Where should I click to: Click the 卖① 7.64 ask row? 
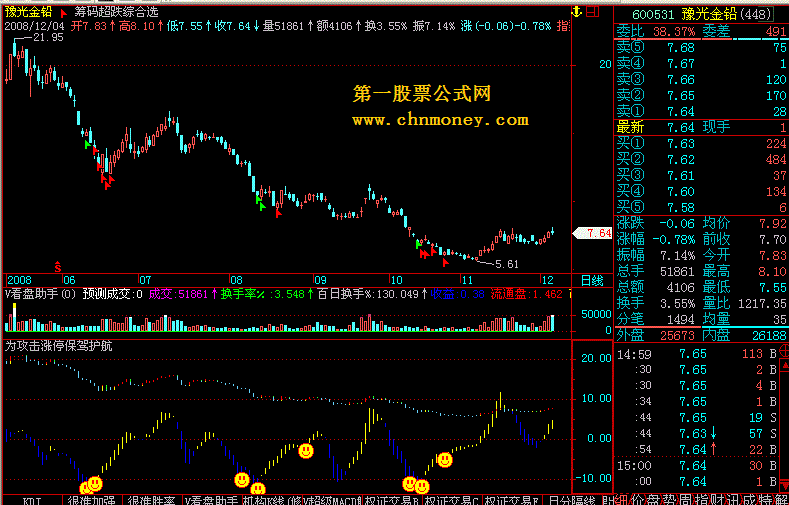click(701, 111)
